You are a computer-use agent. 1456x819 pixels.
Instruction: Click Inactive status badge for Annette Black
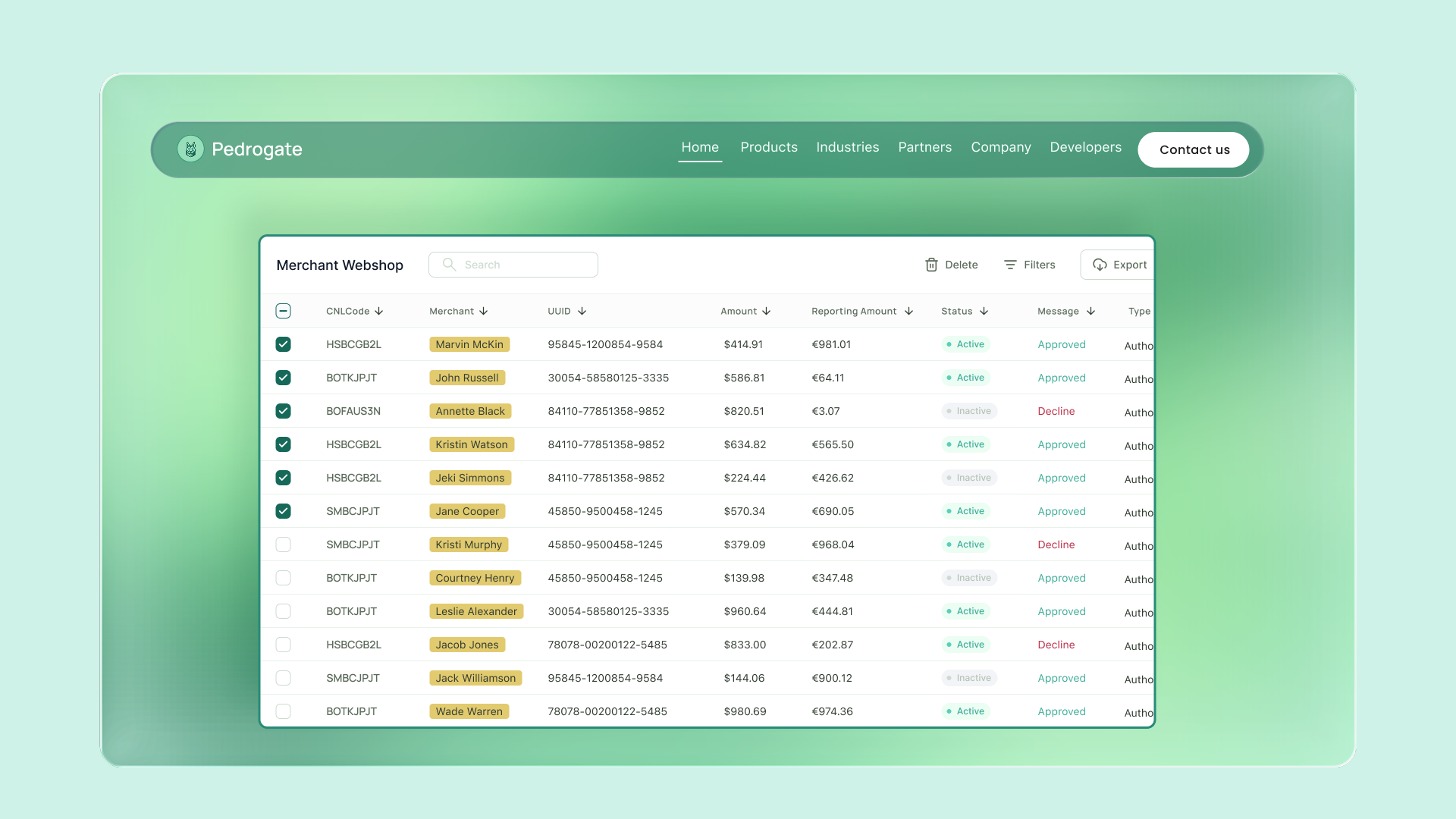pos(968,411)
